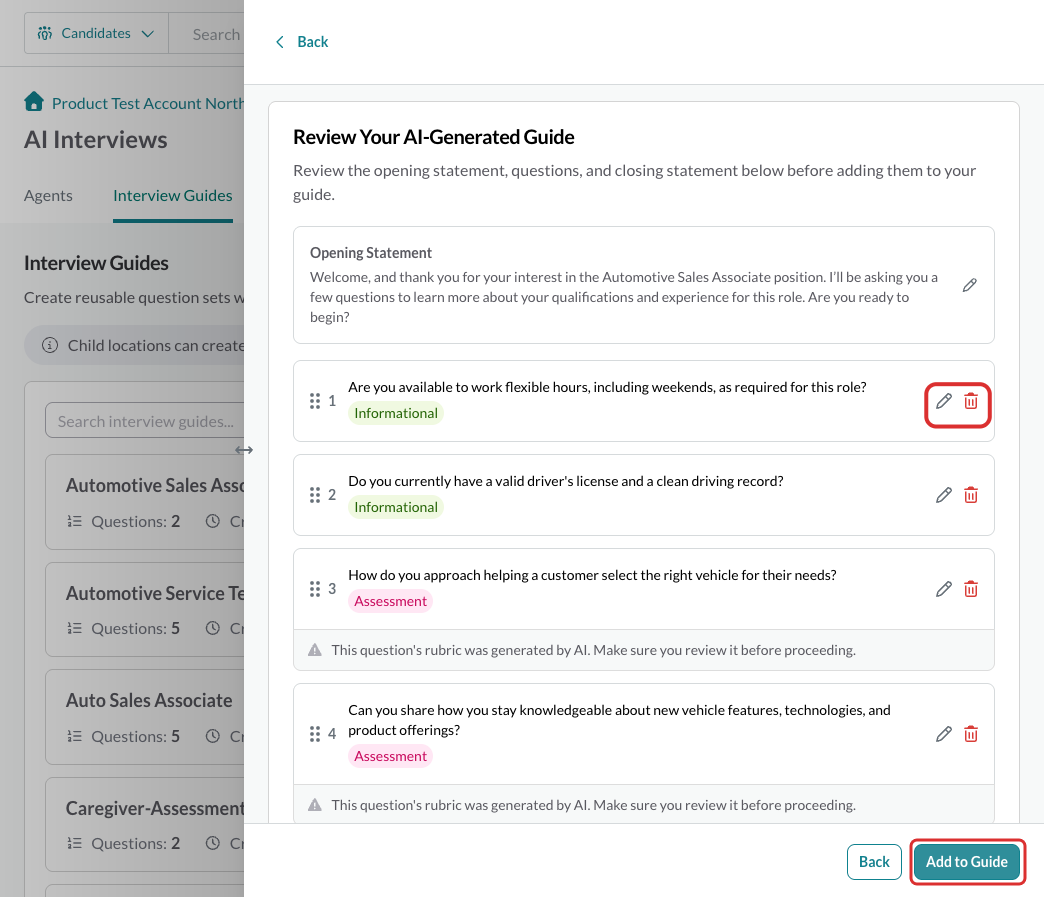Edit question 4 about vehicle features knowledge

coord(943,734)
